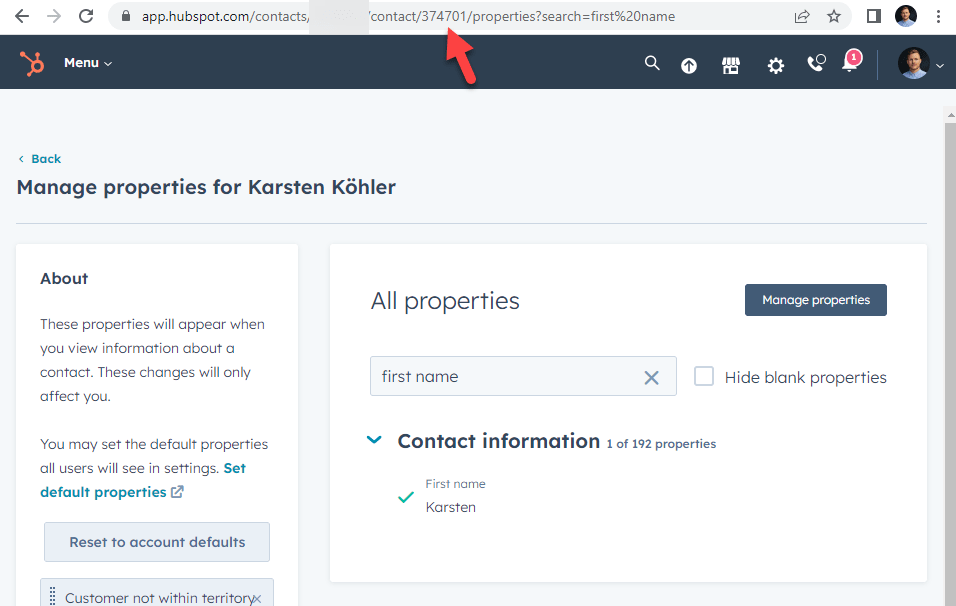
Task: Click the HubSpot sprocket logo
Action: point(31,62)
